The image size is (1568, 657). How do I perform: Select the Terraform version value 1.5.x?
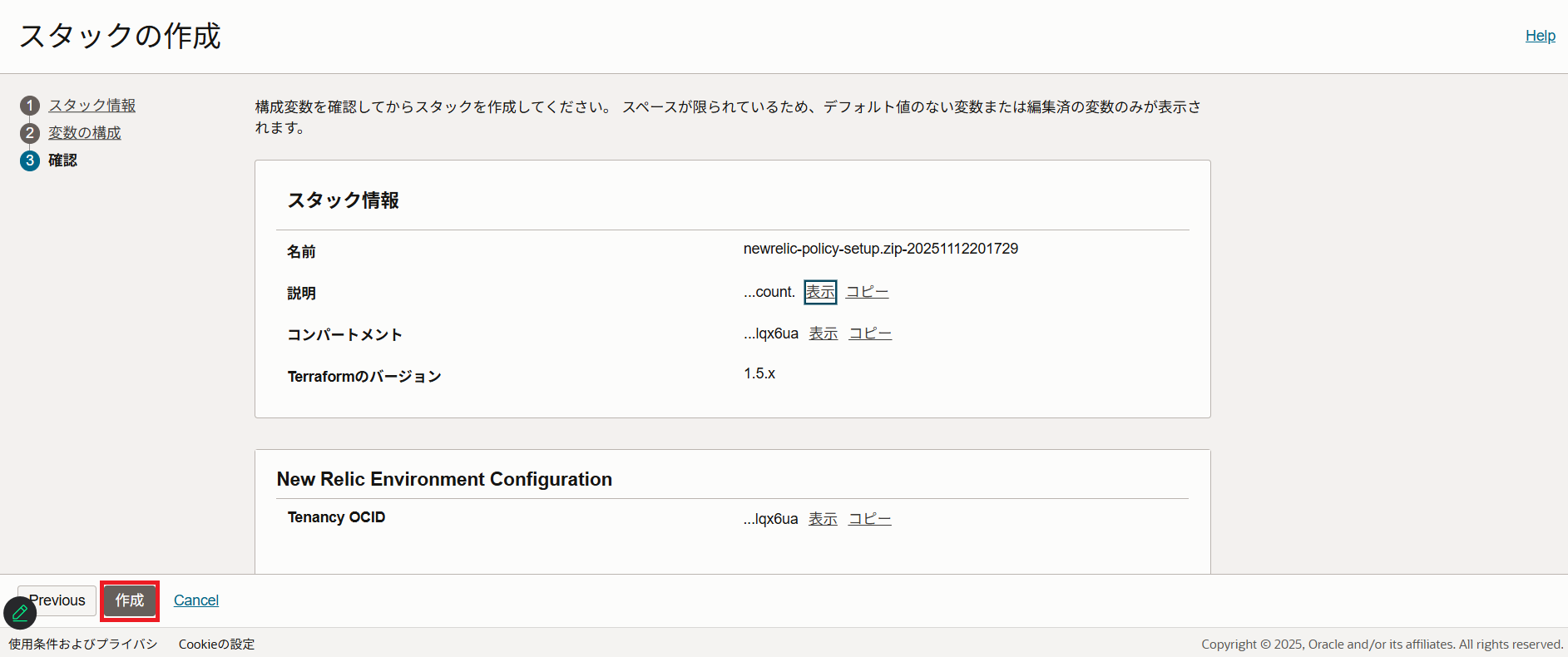(759, 373)
